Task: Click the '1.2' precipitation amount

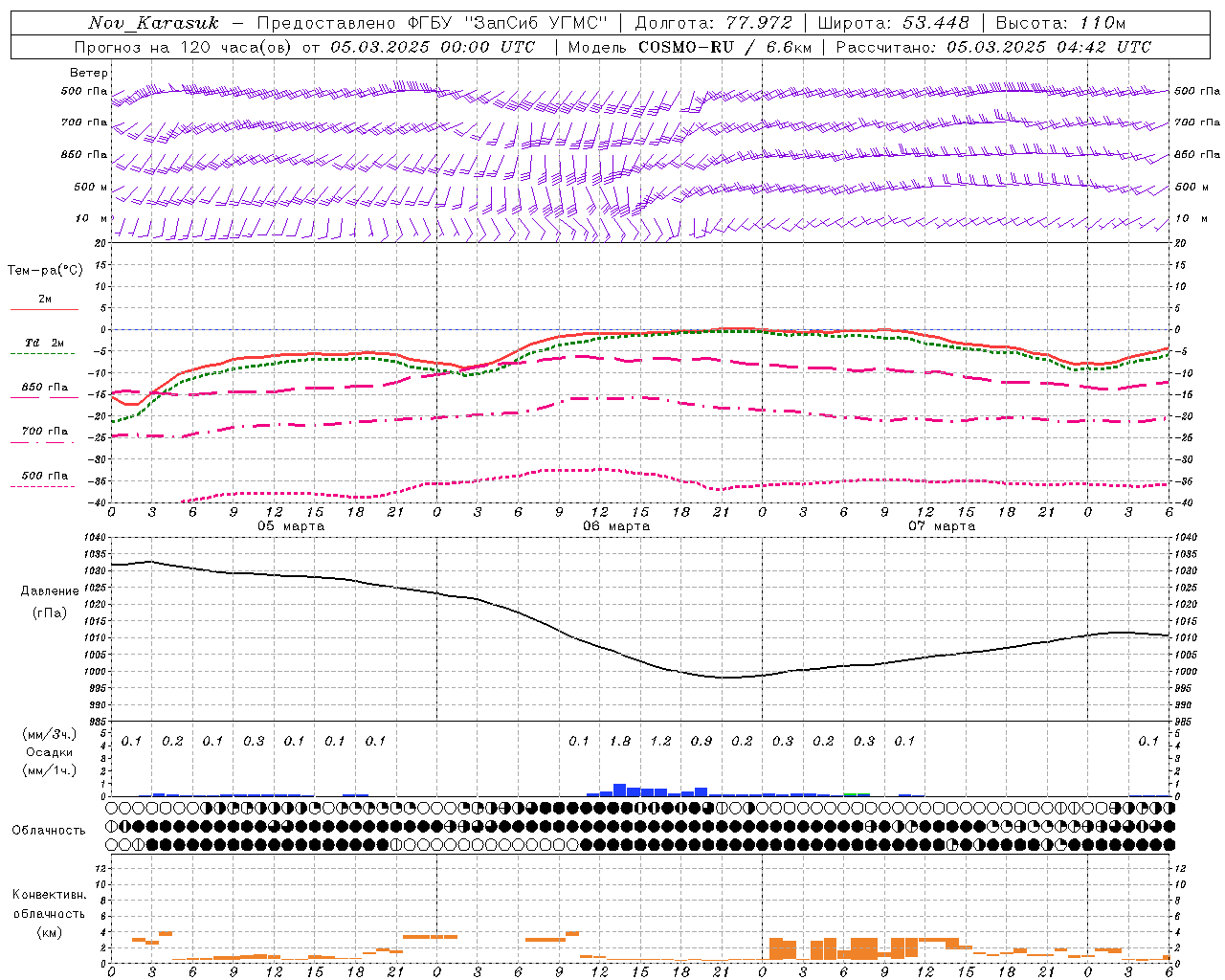Action: 660,742
